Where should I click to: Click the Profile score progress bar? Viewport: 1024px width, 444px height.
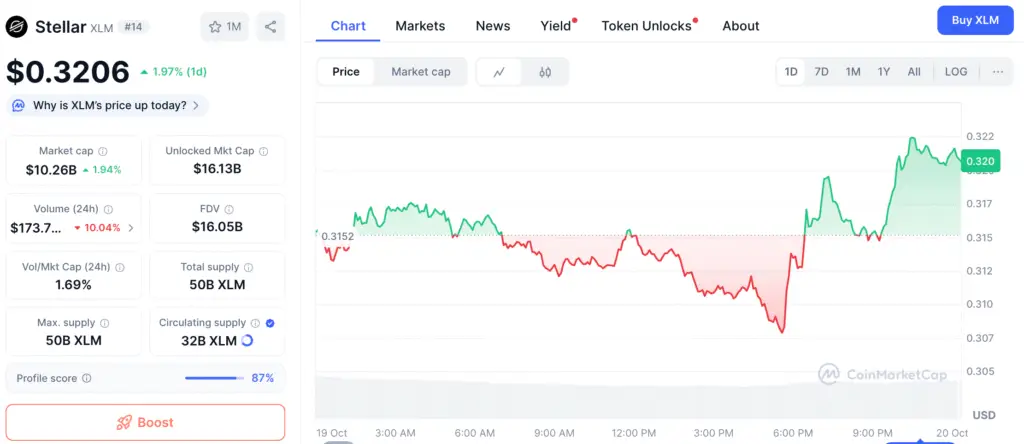214,378
